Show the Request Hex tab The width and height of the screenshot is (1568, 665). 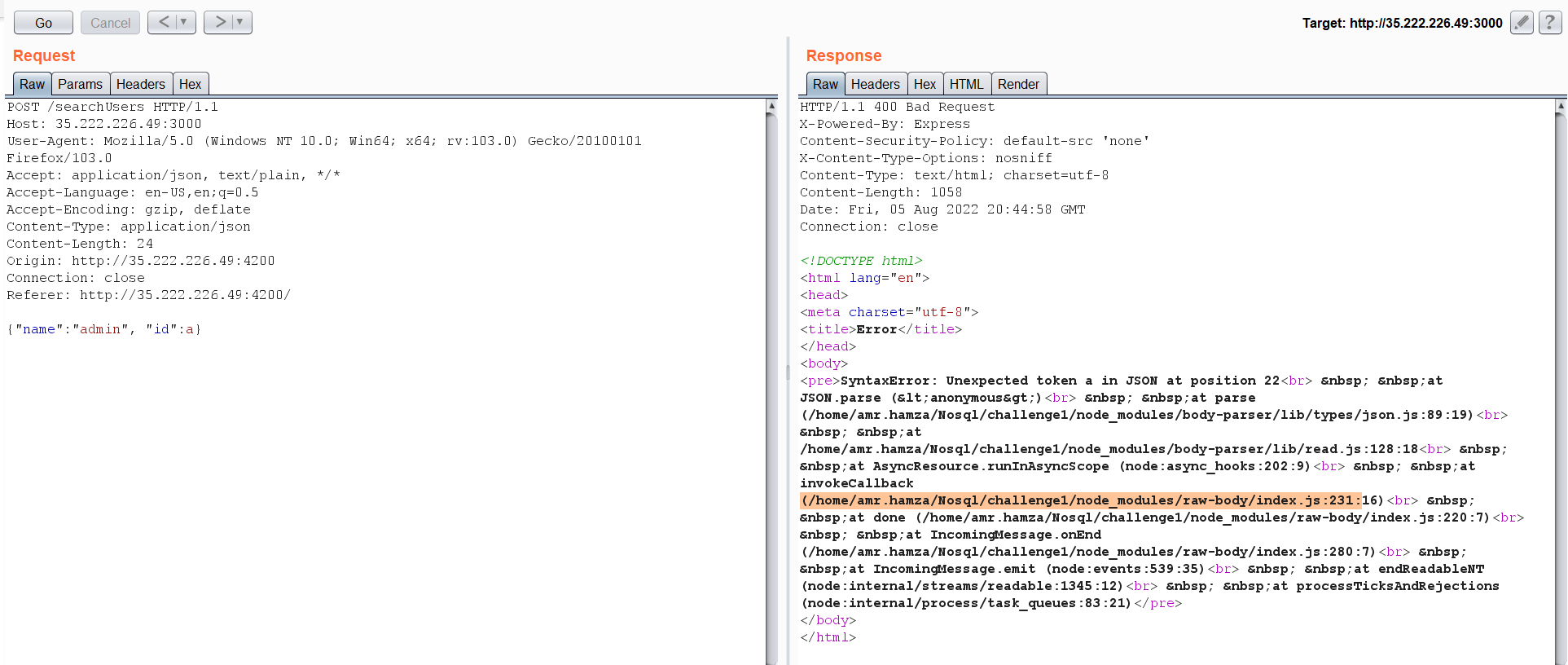click(190, 84)
